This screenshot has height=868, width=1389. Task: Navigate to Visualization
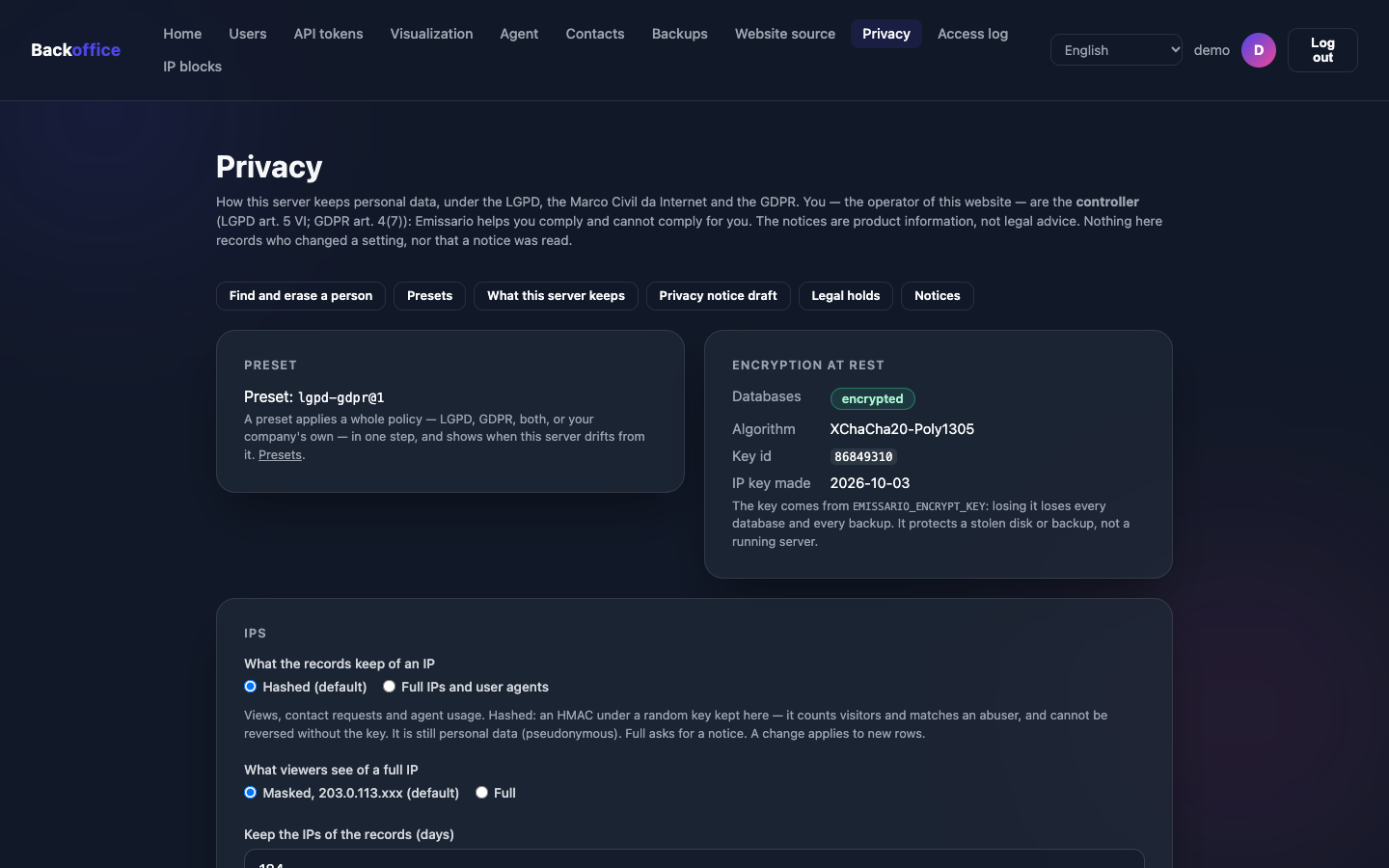[431, 34]
